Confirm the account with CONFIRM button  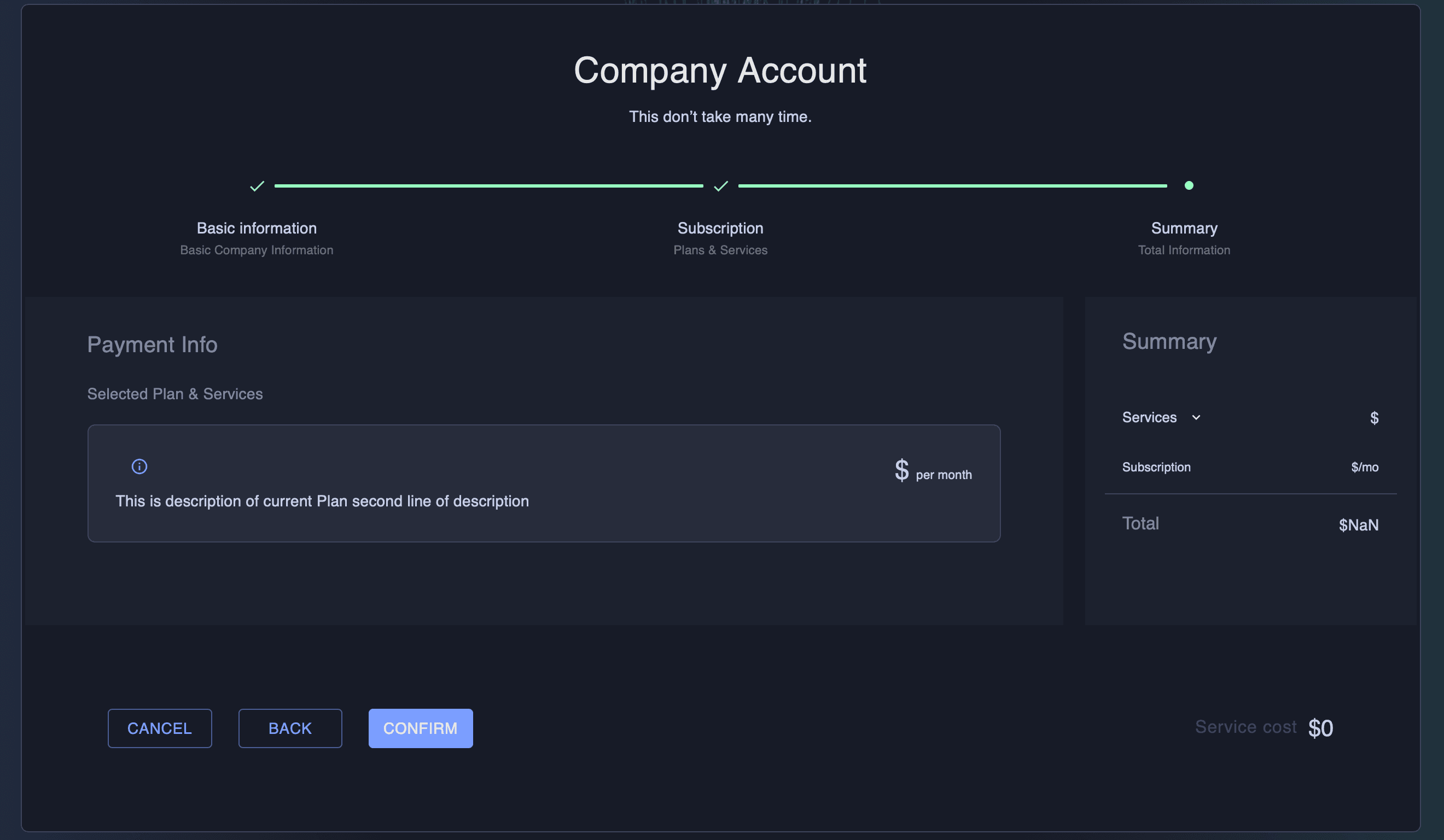(x=420, y=728)
